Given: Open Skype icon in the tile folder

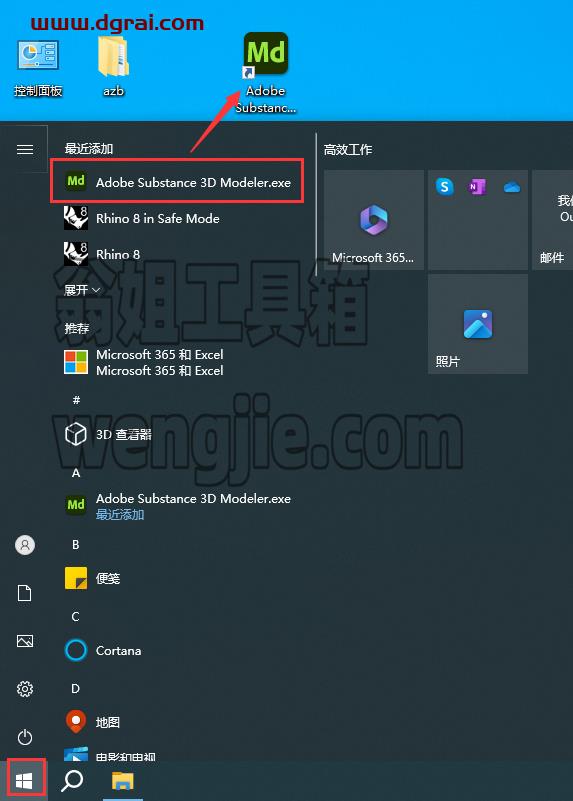Looking at the screenshot, I should click(x=445, y=187).
